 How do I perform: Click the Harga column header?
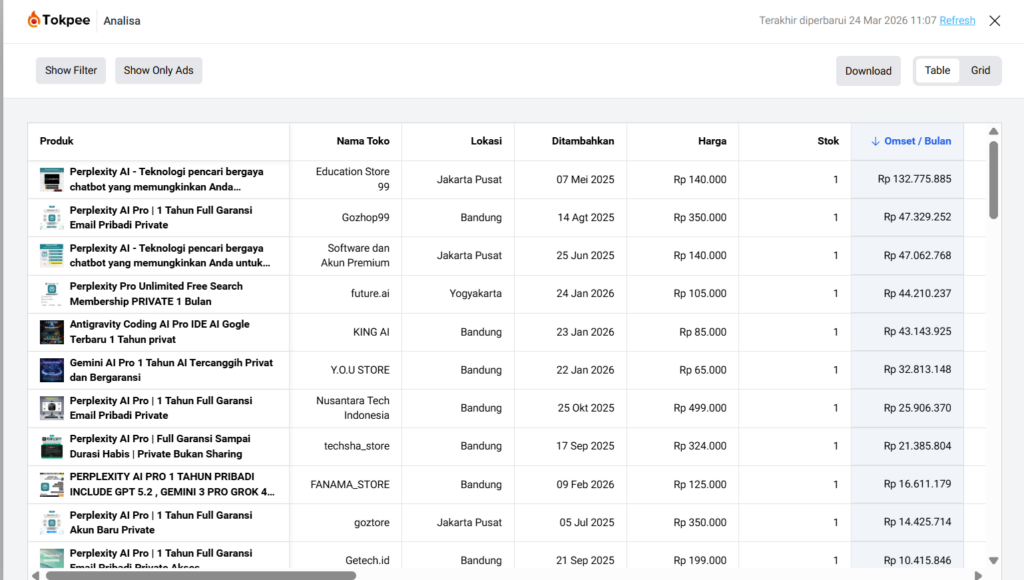point(712,142)
